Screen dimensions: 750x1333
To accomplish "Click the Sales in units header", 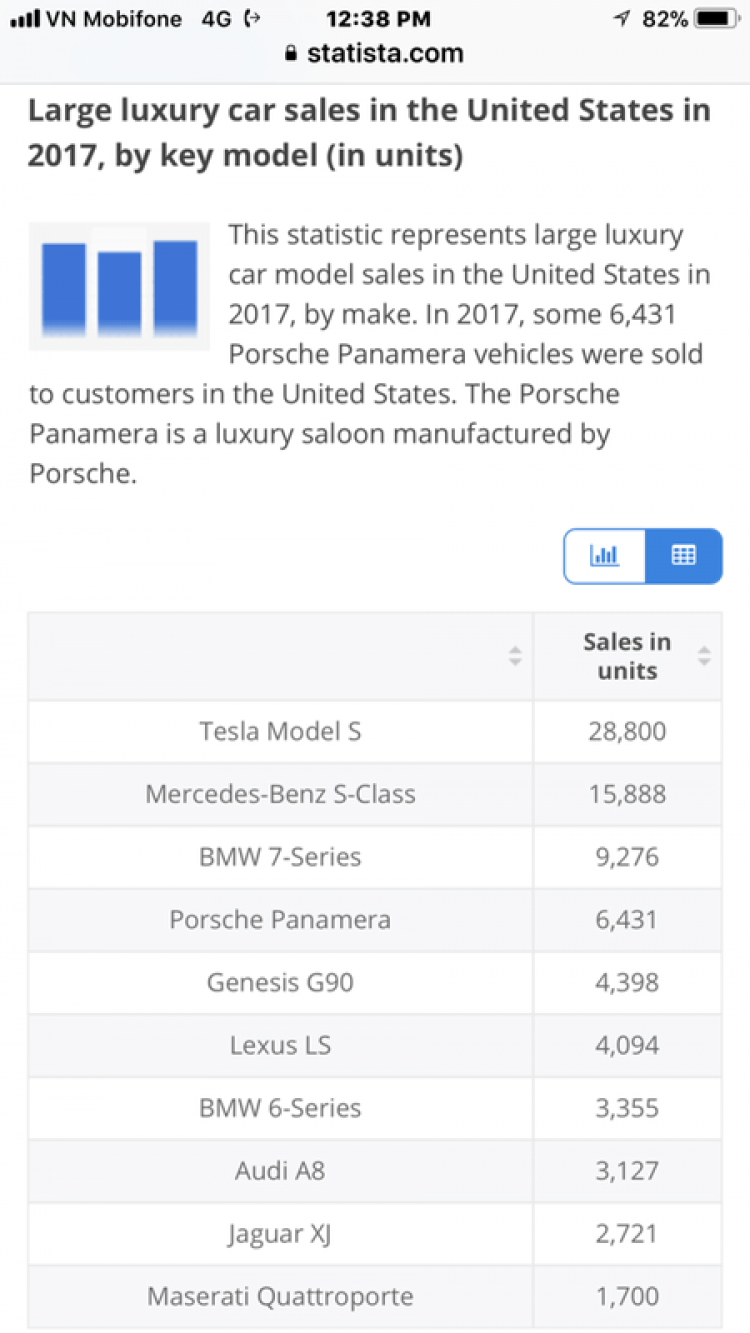I will 626,656.
